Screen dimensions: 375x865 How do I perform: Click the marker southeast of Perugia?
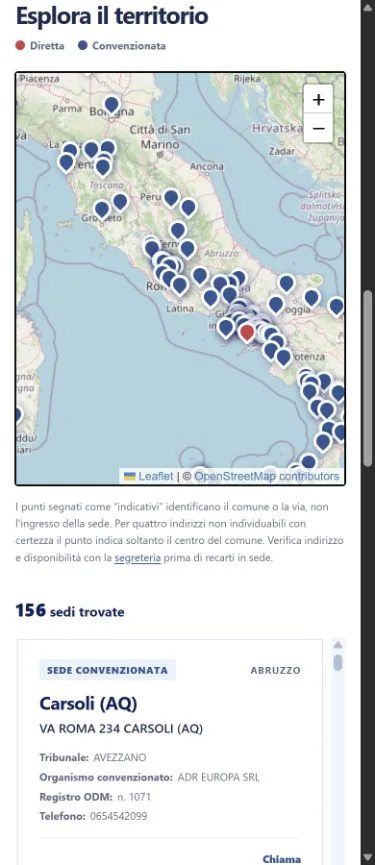click(188, 207)
